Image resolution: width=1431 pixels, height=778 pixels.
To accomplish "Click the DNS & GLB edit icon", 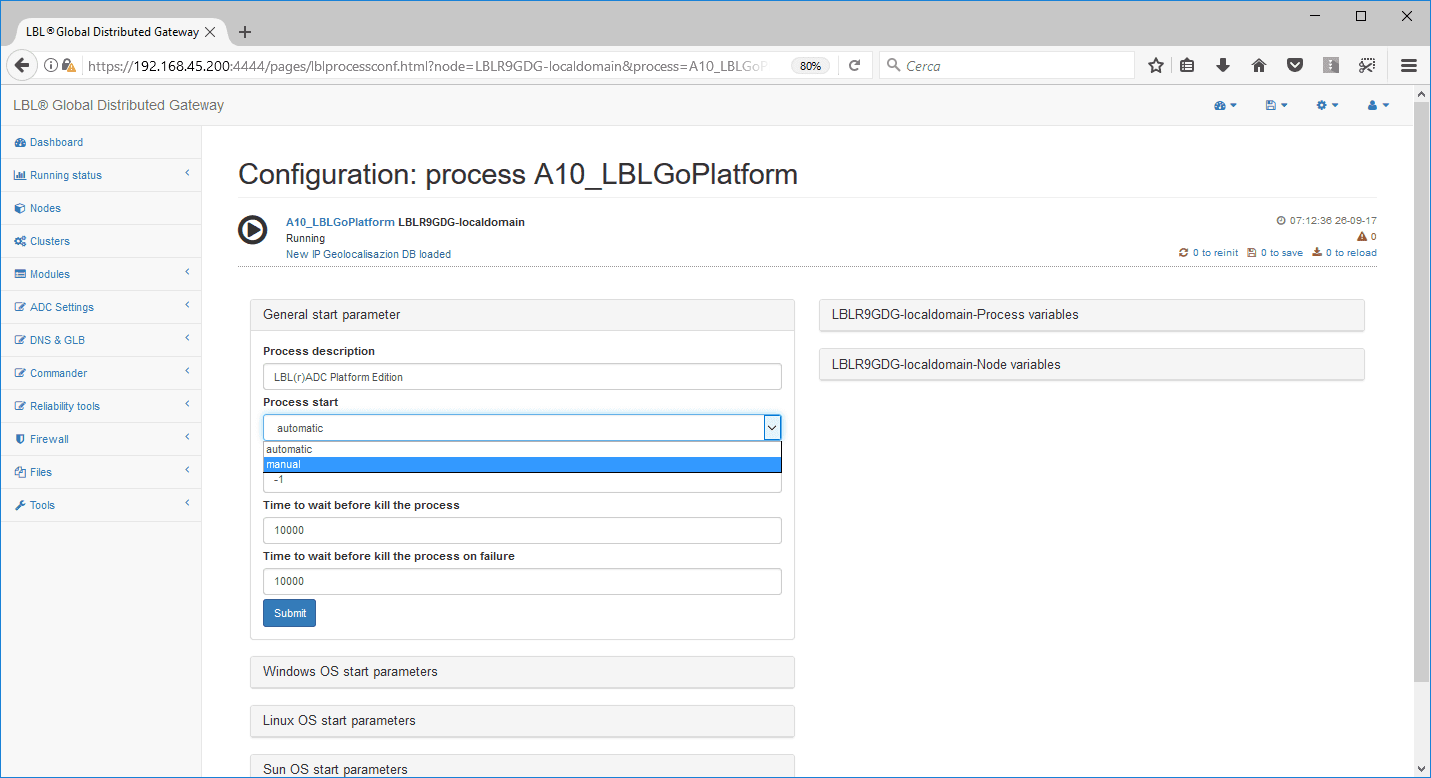I will [x=20, y=340].
